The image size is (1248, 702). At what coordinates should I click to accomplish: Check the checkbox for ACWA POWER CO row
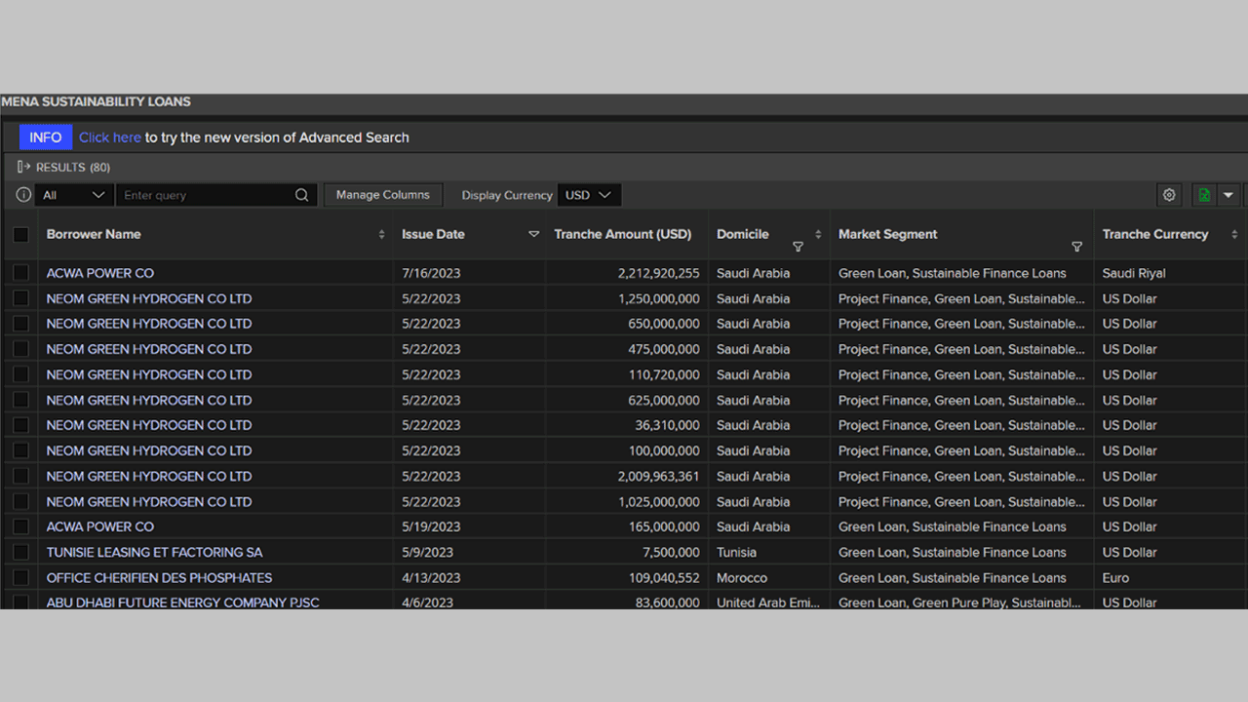click(21, 272)
